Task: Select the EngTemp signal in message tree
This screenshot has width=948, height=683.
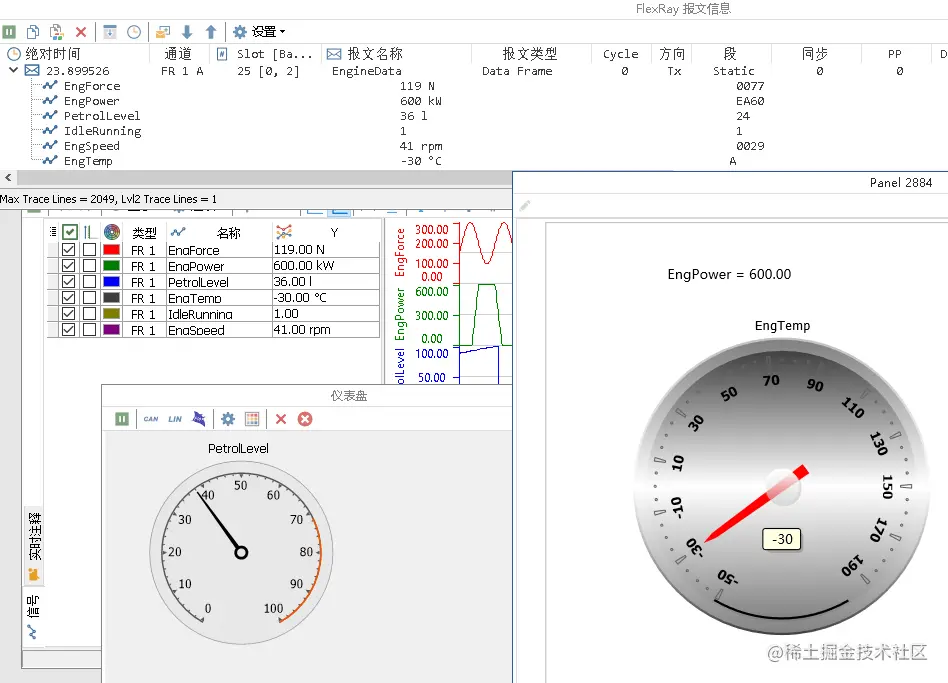Action: coord(88,161)
